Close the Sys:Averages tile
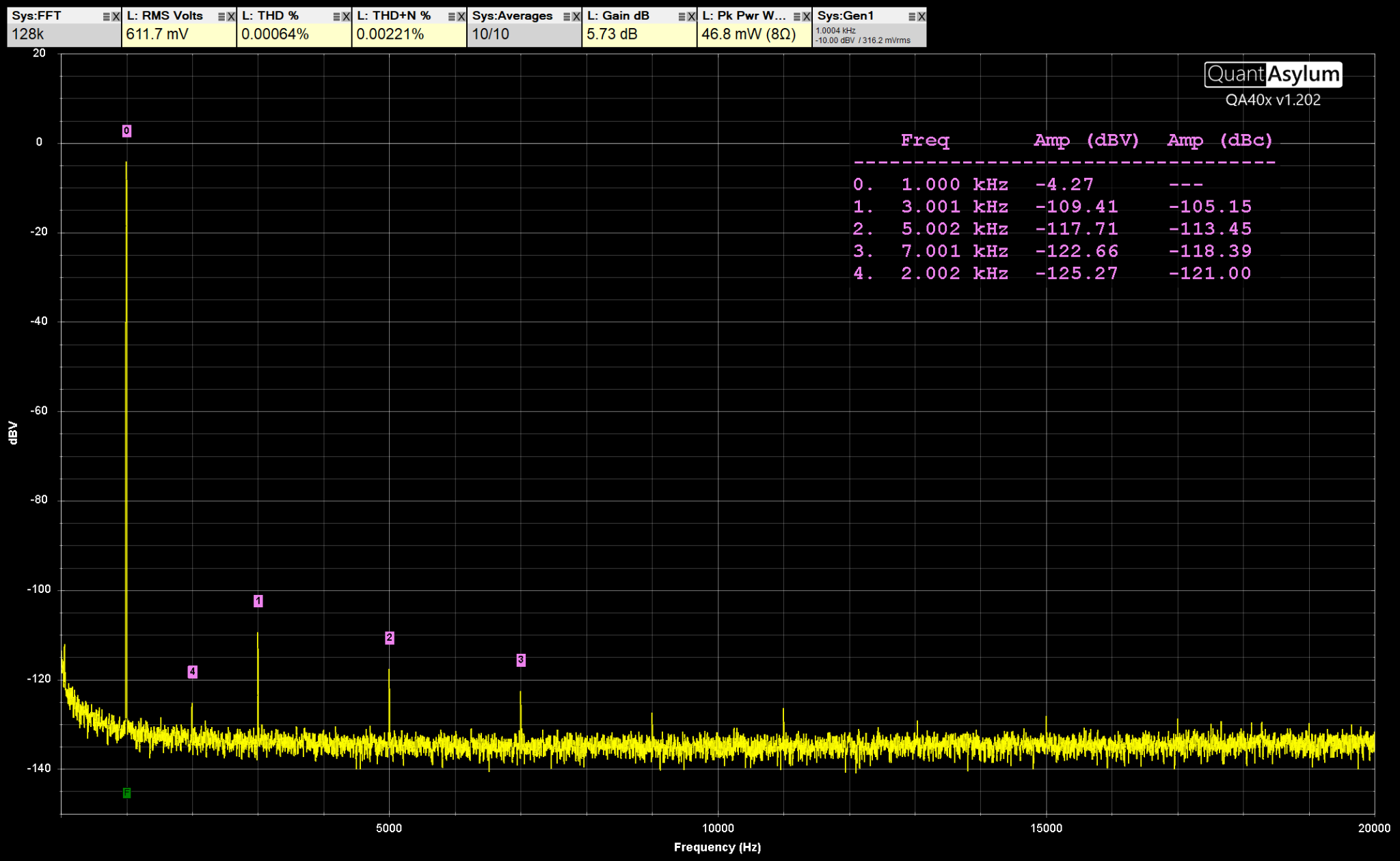The width and height of the screenshot is (1400, 861). click(x=577, y=16)
